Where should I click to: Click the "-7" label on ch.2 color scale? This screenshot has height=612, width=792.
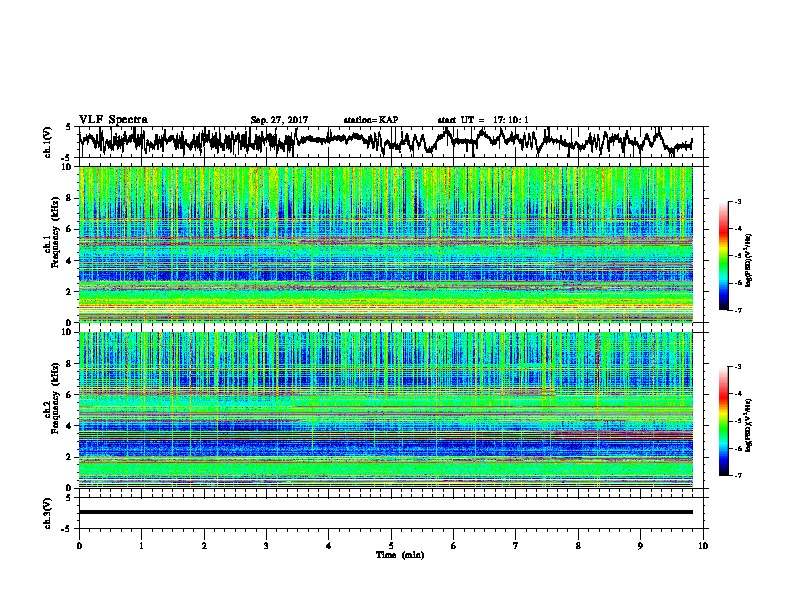tap(737, 475)
